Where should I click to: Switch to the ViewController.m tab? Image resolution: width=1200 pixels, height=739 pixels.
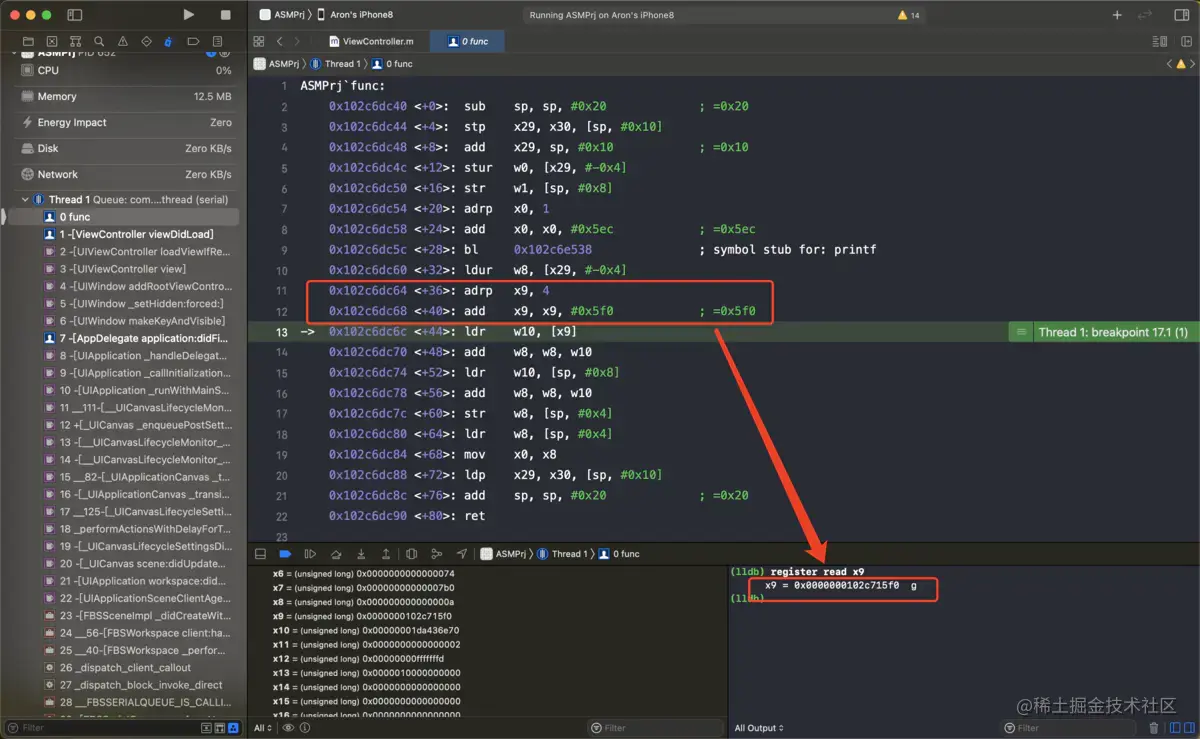(371, 41)
